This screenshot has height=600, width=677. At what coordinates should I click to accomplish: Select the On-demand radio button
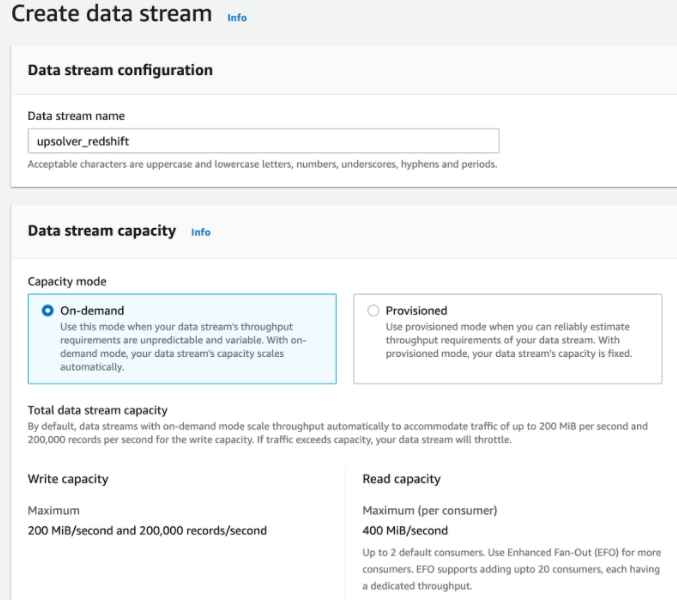[x=47, y=311]
